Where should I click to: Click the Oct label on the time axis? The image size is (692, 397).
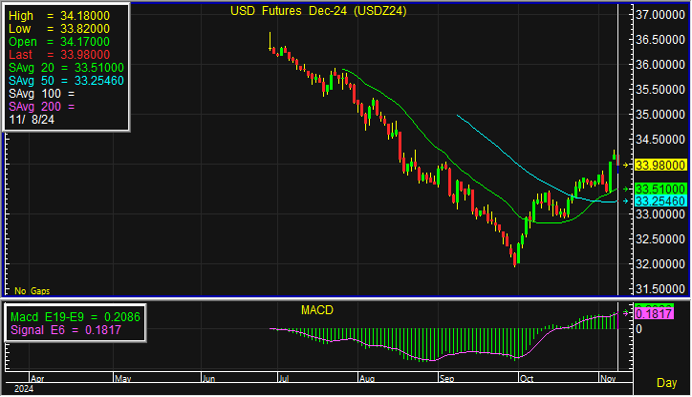tap(527, 378)
